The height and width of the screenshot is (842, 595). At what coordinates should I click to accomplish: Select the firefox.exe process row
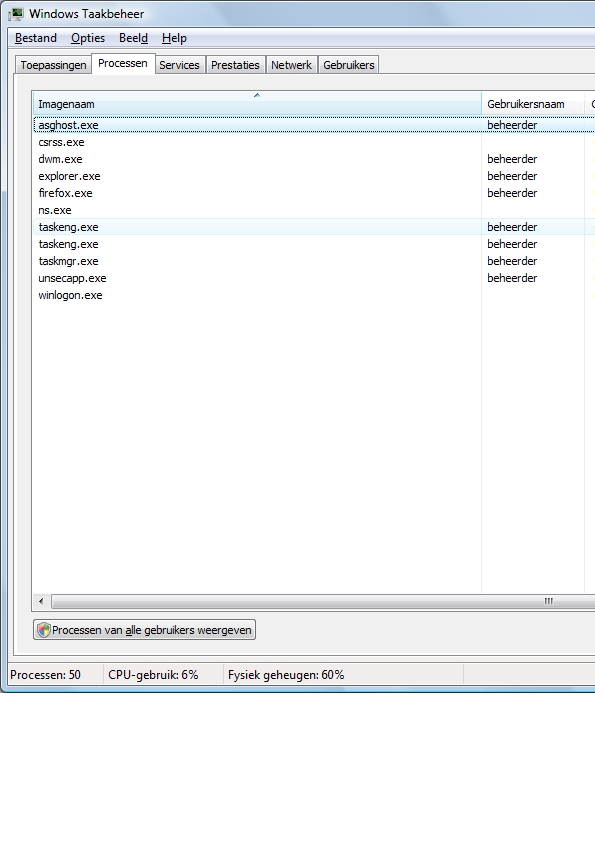click(x=314, y=193)
